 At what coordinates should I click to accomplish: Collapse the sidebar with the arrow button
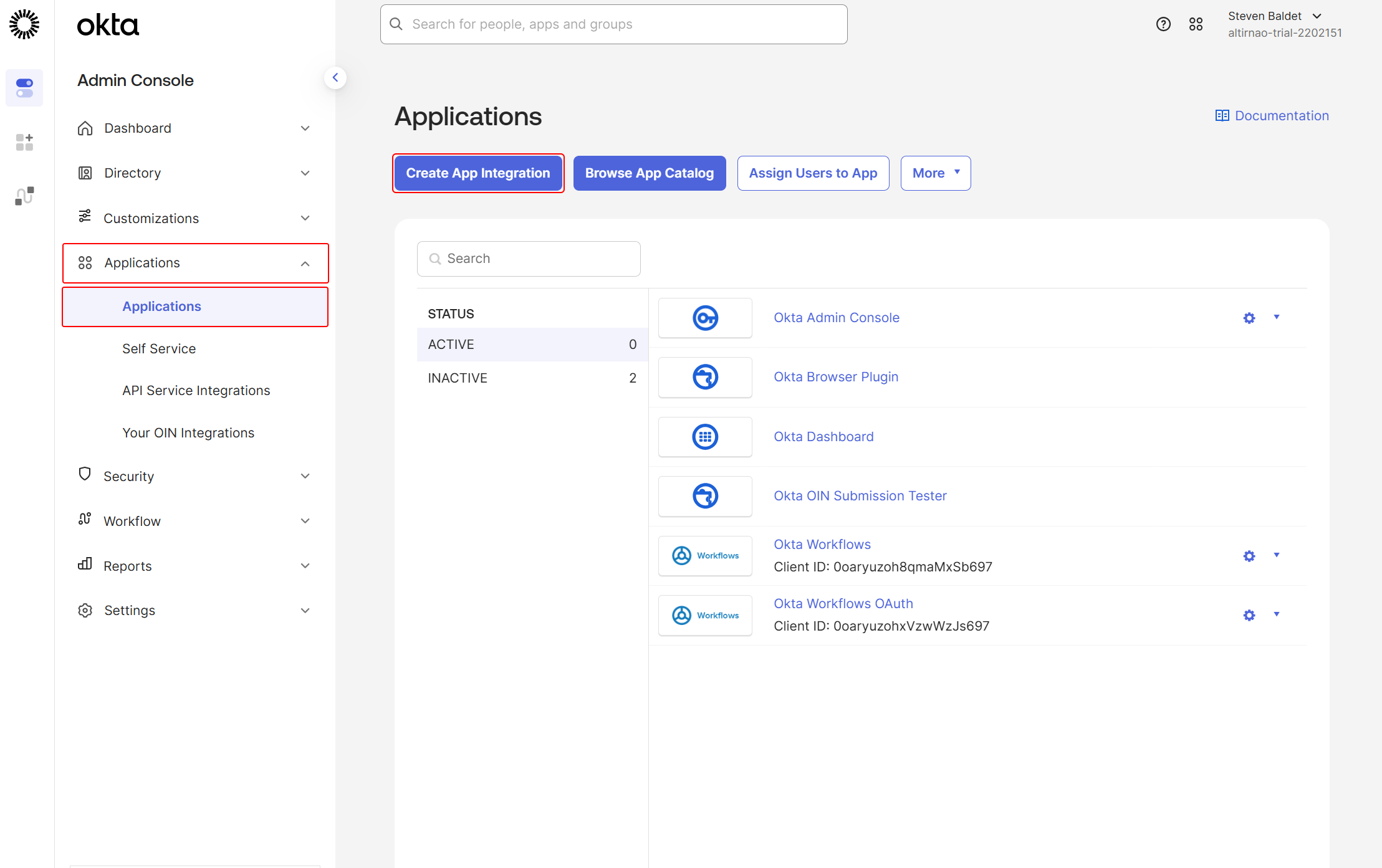[335, 78]
